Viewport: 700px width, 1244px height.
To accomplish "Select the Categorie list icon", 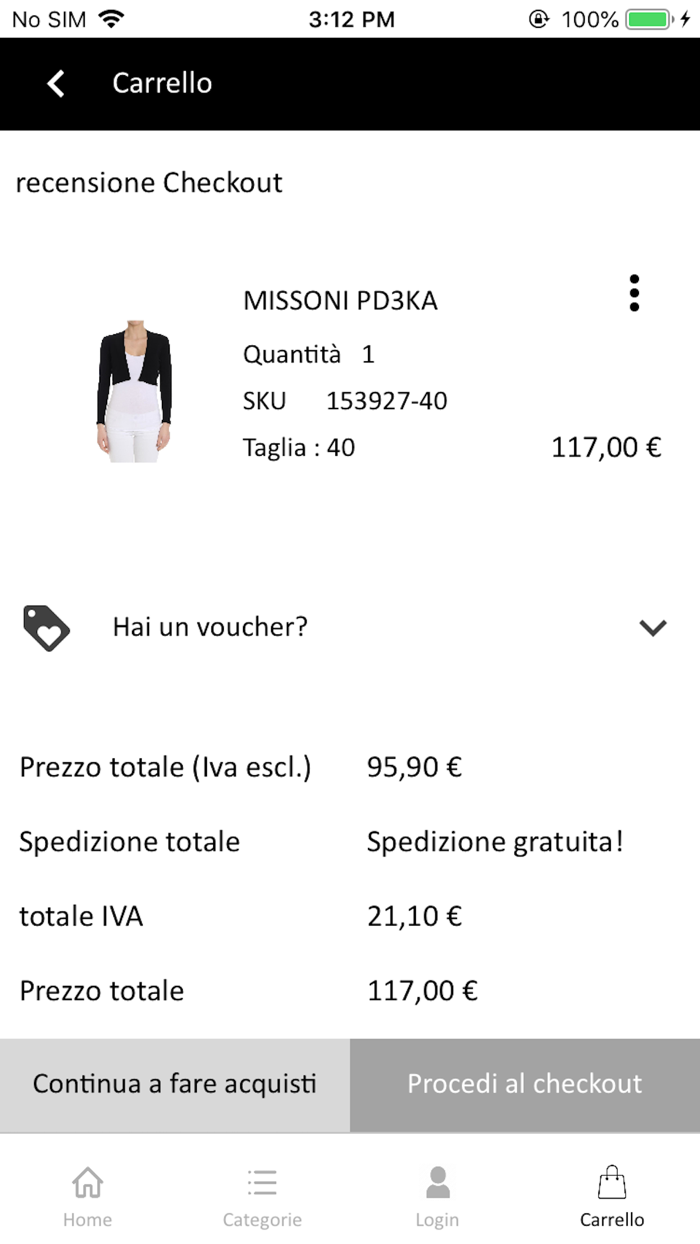I will (262, 1181).
